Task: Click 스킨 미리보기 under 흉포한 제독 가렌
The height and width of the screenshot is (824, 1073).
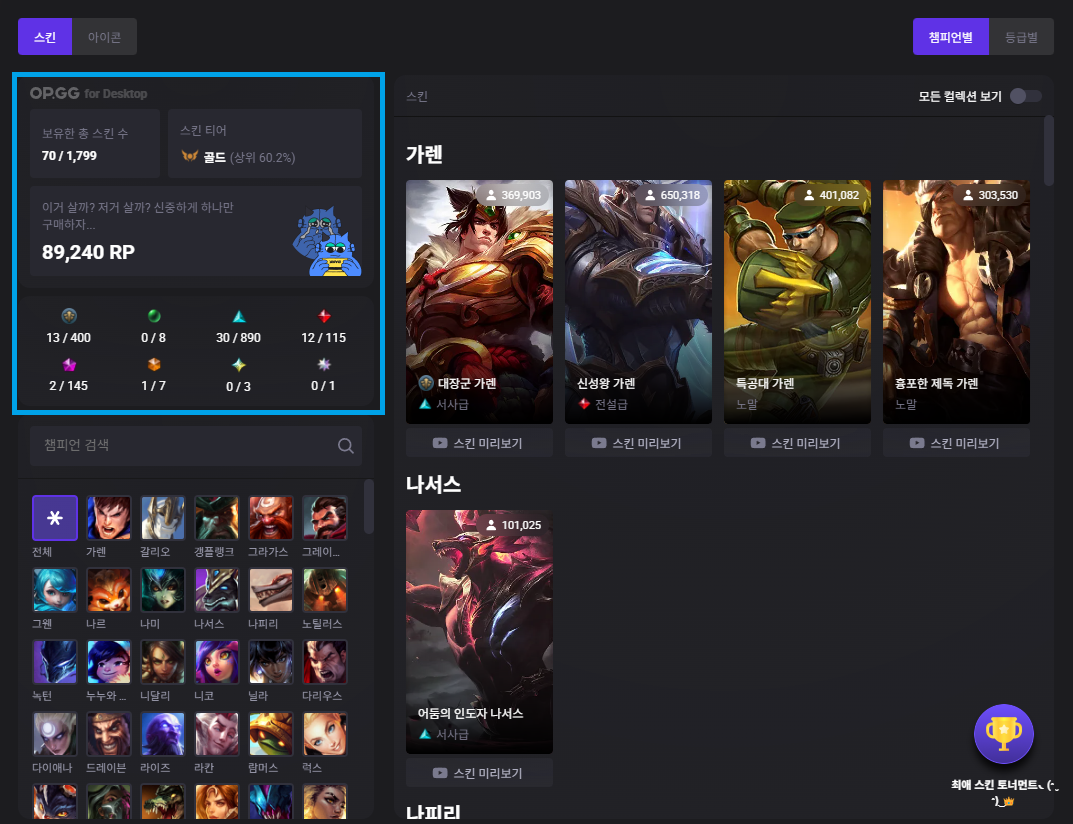Action: [956, 443]
